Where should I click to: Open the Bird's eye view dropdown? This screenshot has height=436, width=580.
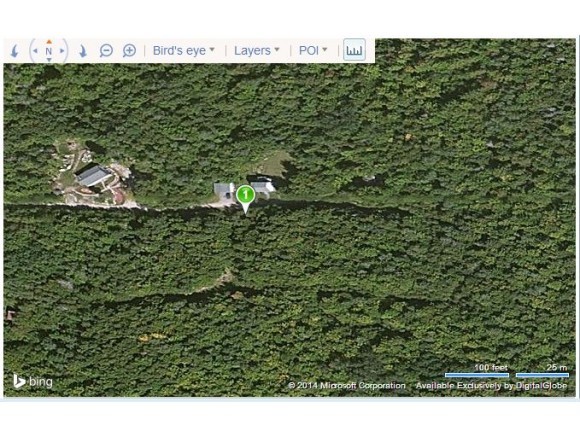183,50
